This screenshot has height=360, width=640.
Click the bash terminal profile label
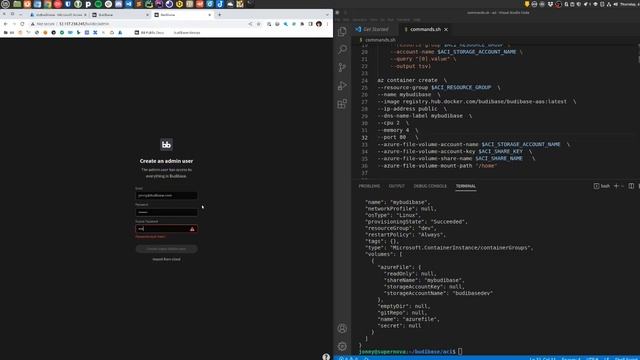coord(602,186)
